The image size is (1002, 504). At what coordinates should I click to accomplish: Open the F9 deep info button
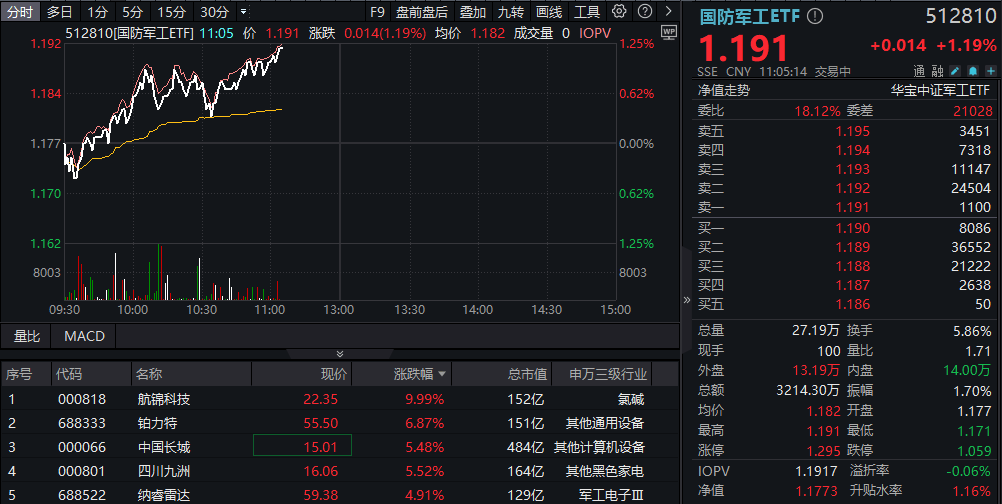tap(377, 11)
